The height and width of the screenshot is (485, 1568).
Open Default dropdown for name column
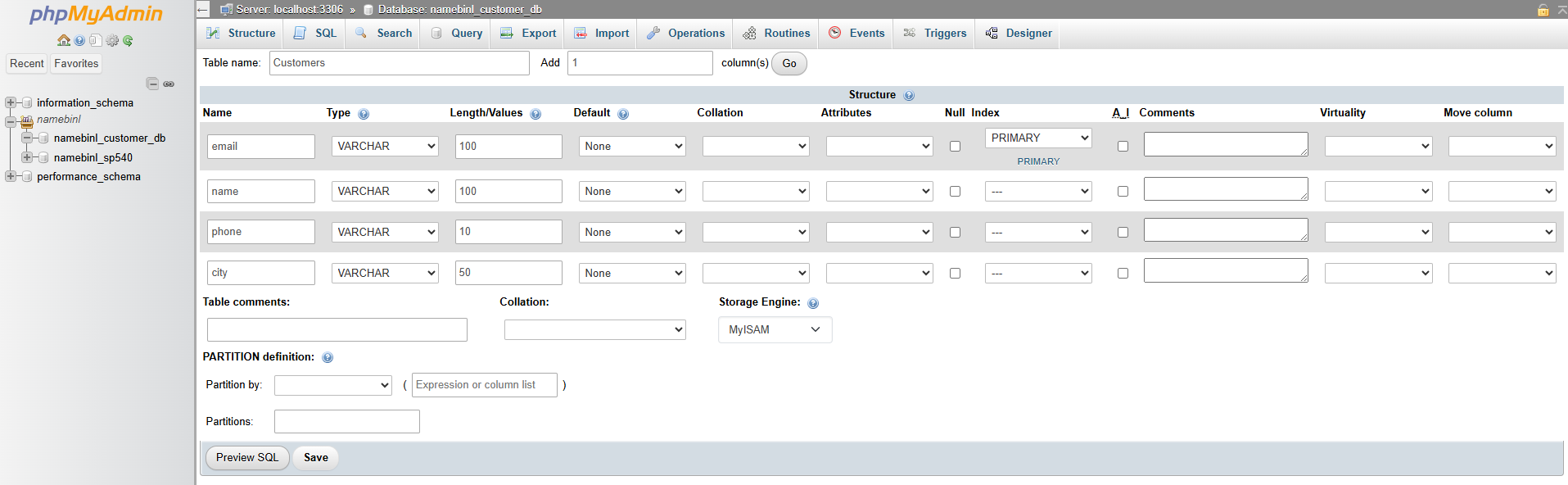(632, 191)
